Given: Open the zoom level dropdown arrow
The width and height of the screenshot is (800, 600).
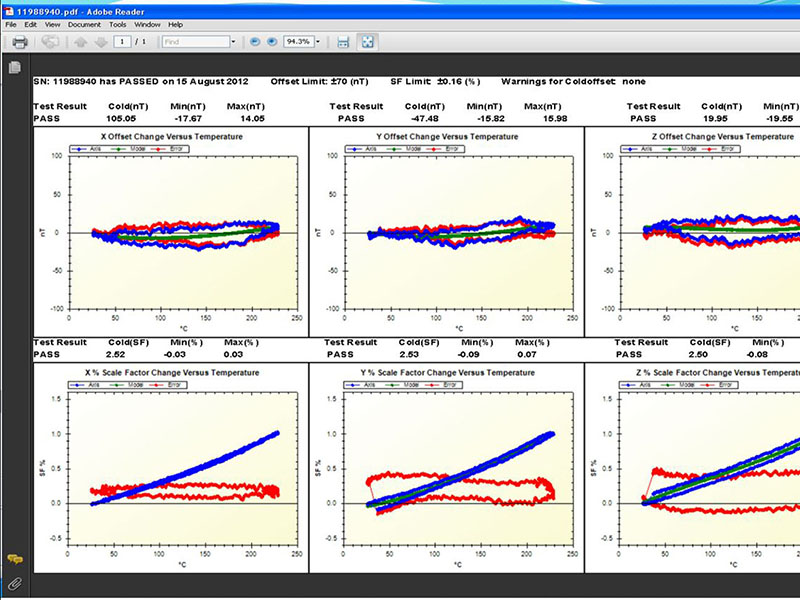Looking at the screenshot, I should click(318, 42).
